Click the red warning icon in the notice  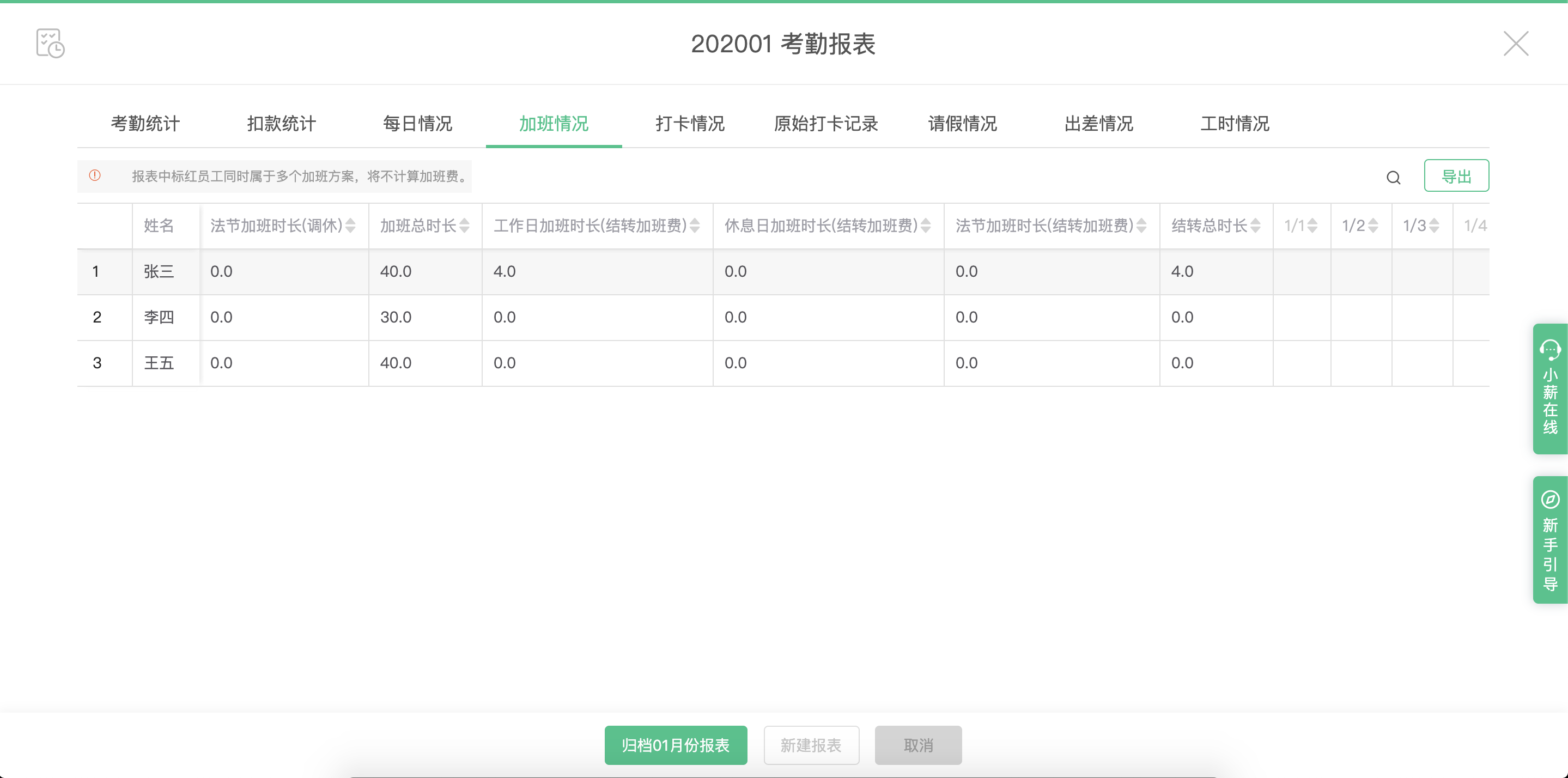tap(95, 175)
